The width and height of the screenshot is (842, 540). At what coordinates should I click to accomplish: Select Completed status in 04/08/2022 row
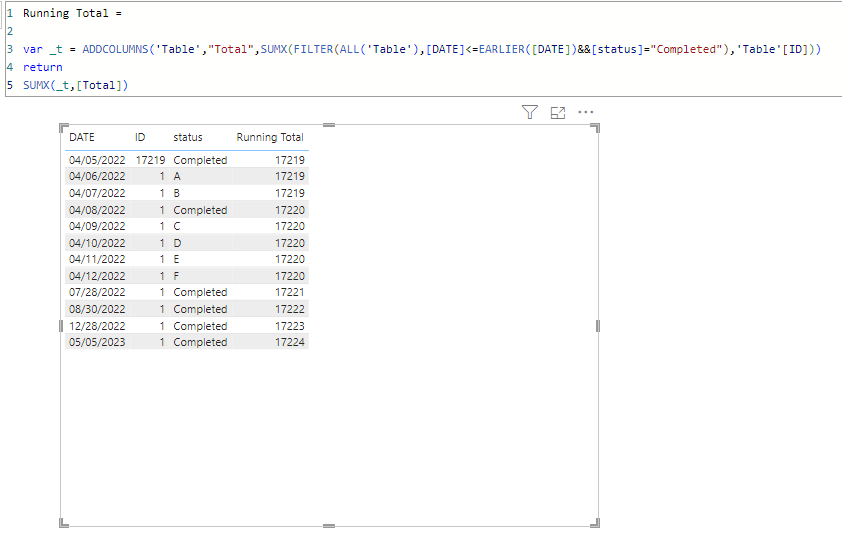(200, 210)
